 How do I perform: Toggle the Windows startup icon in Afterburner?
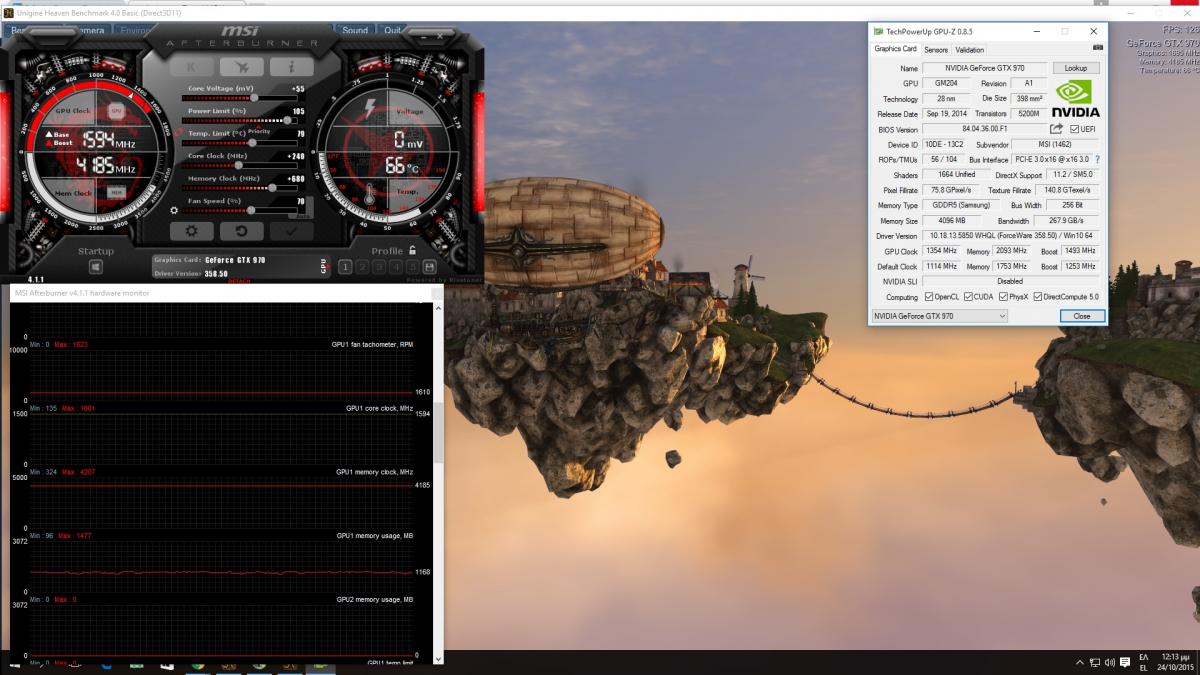tap(96, 267)
